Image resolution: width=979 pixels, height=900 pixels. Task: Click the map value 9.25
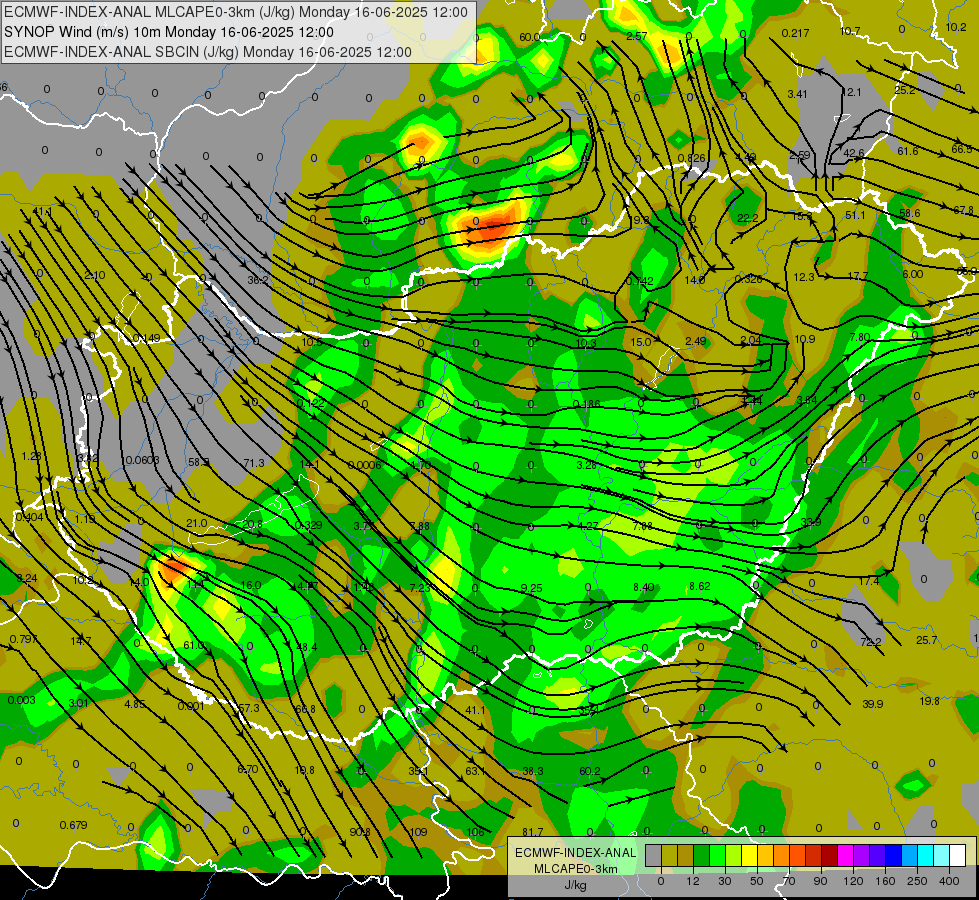click(531, 588)
